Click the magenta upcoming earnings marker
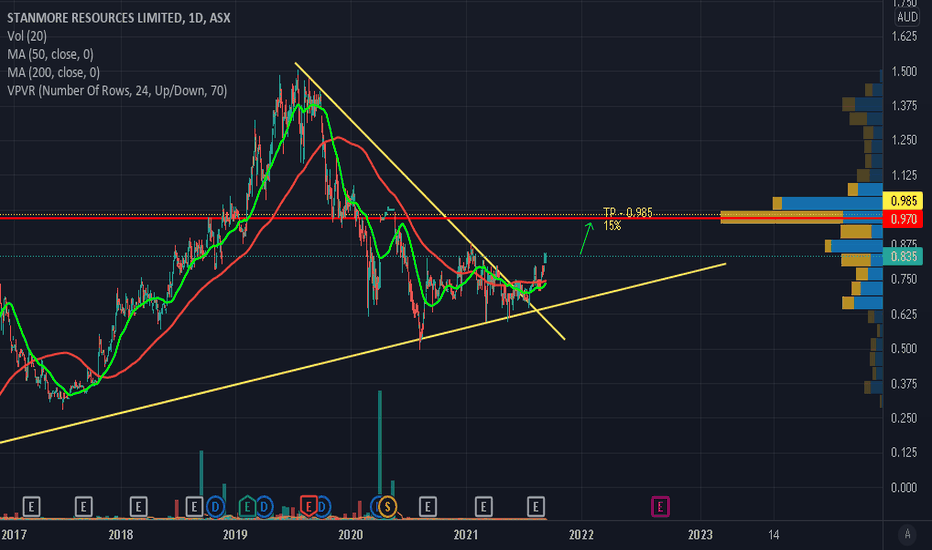932x550 pixels. 660,507
